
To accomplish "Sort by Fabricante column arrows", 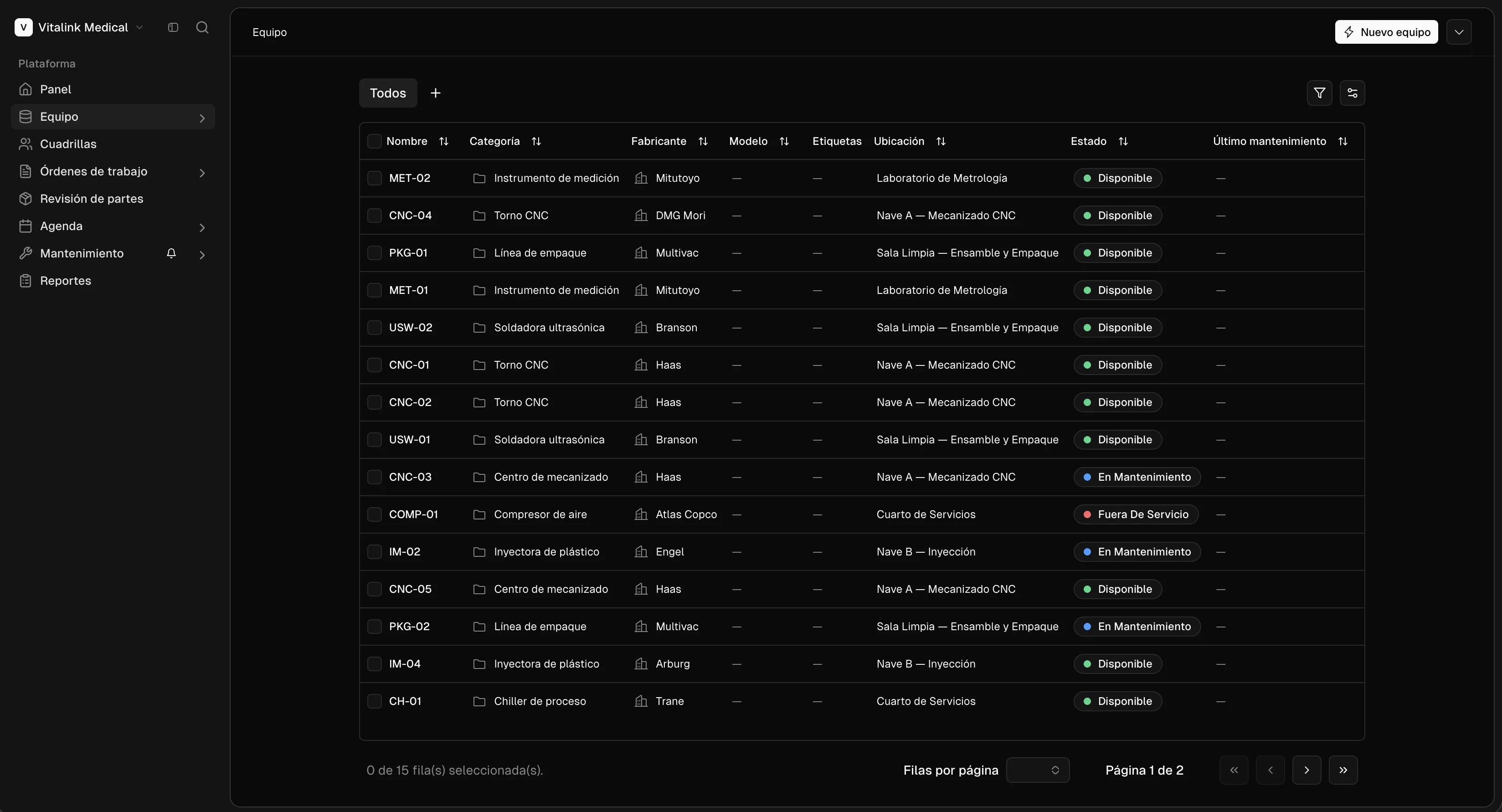I will point(703,142).
